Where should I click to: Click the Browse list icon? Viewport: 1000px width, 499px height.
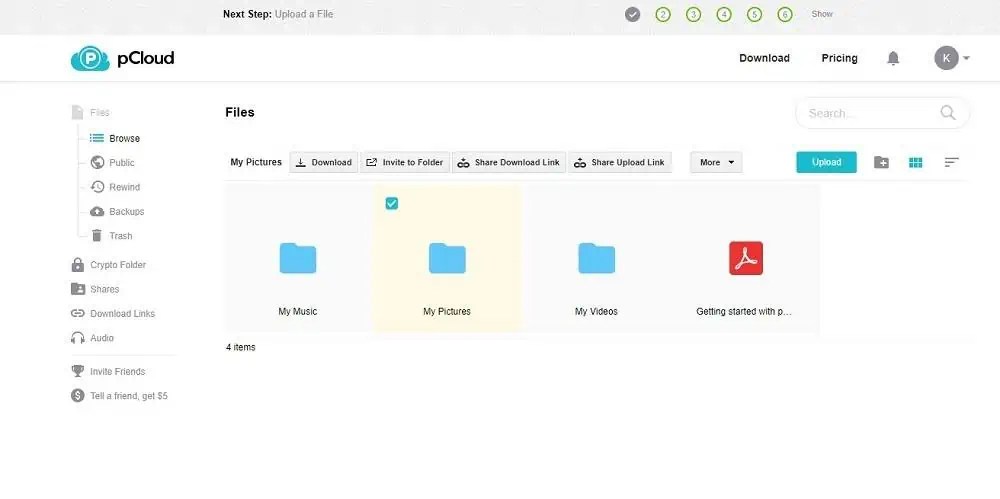(x=96, y=138)
